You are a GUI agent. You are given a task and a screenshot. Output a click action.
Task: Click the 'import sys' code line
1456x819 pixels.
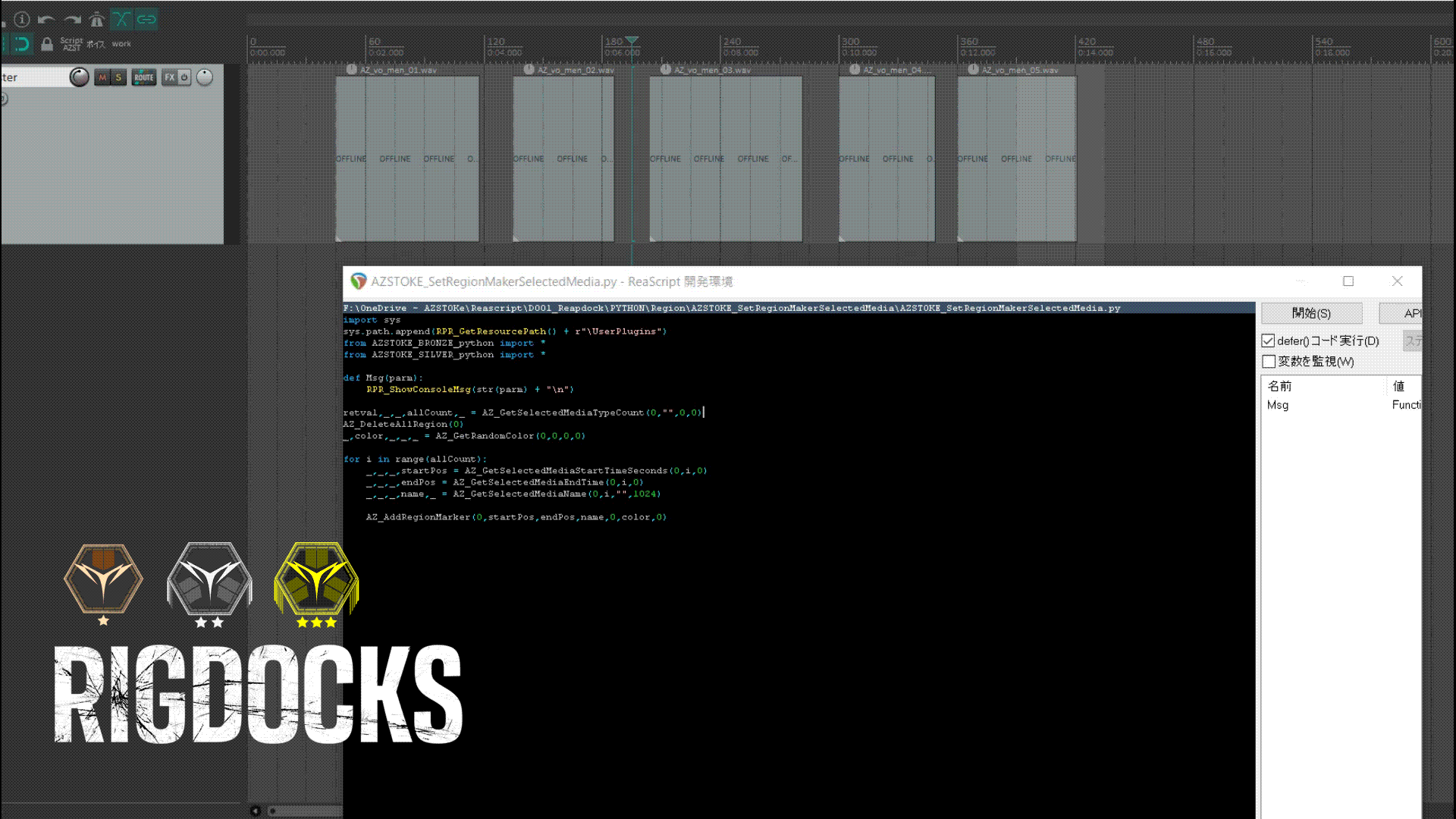tap(372, 320)
